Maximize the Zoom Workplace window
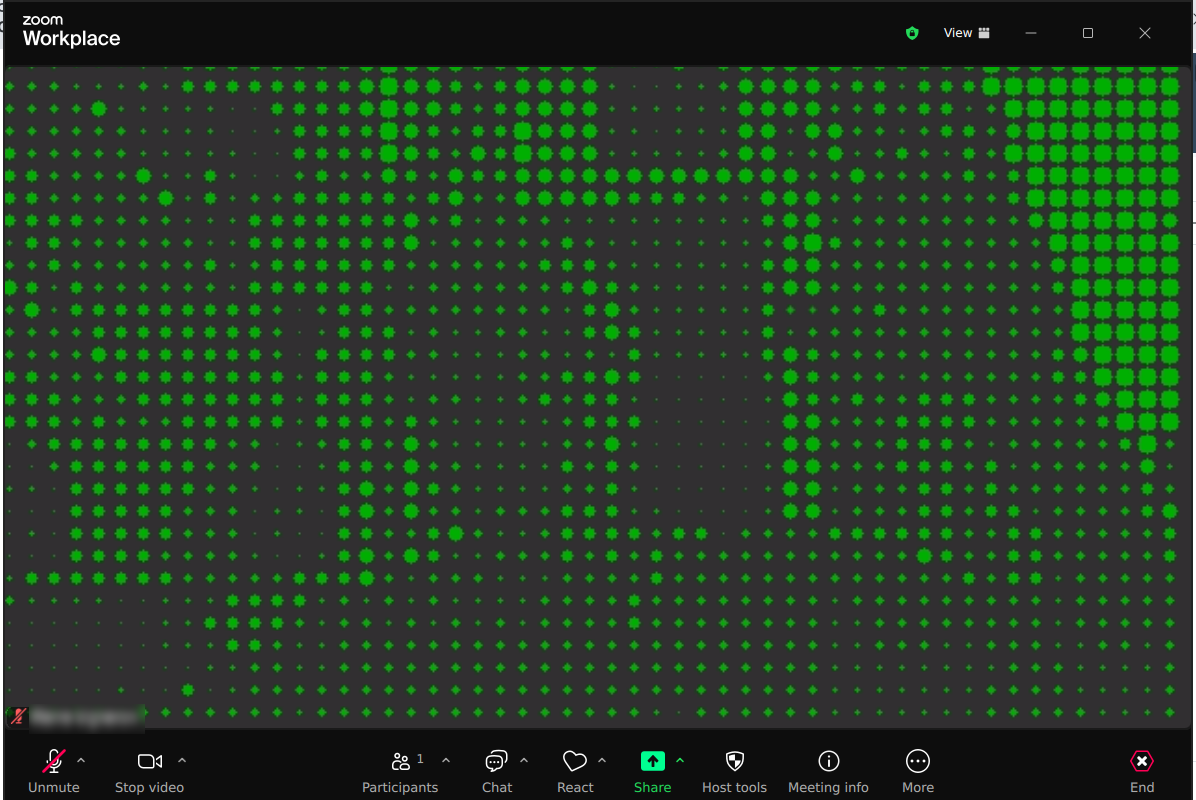Viewport: 1196px width, 800px height. 1088,33
